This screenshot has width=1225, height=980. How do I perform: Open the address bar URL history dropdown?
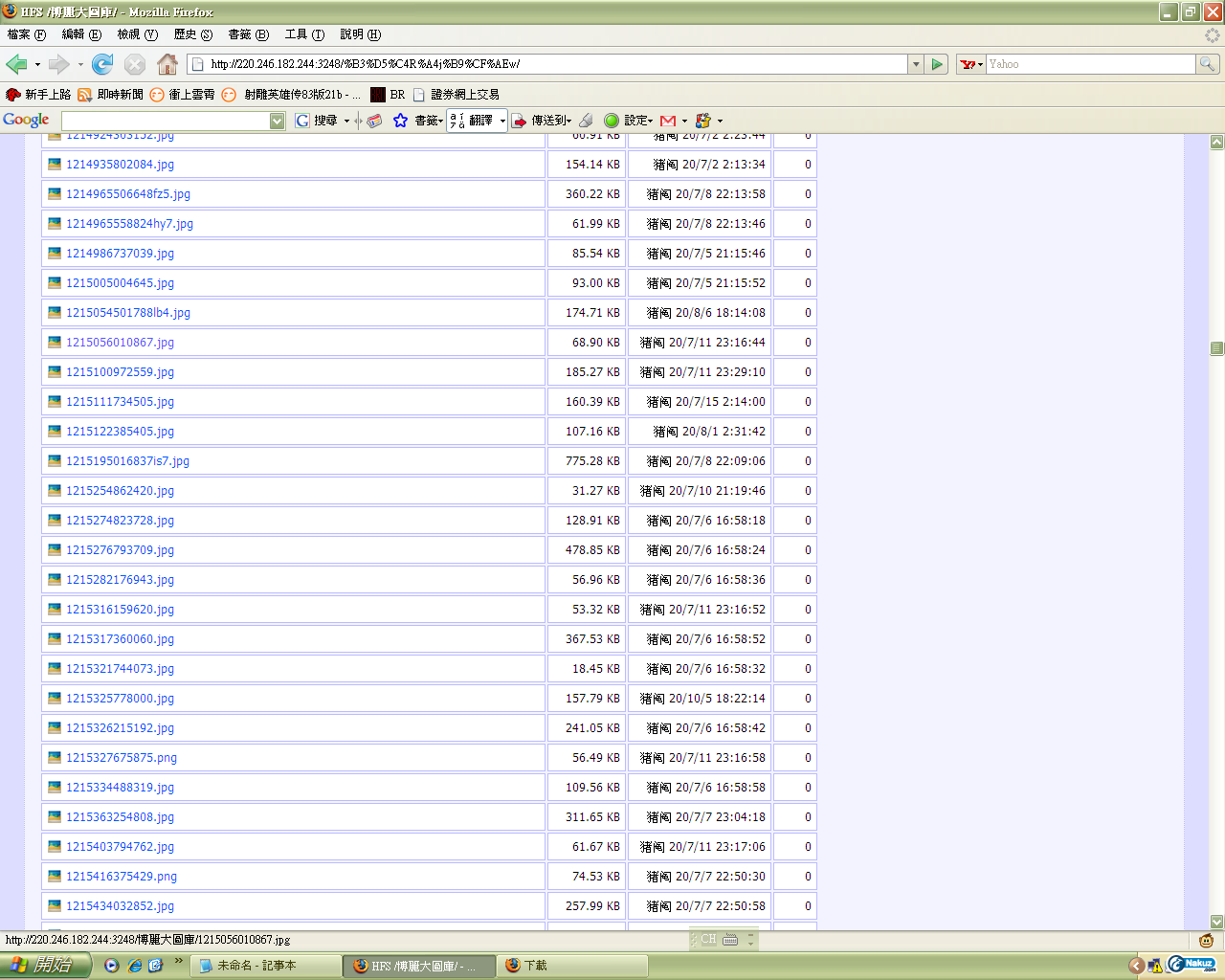point(916,64)
